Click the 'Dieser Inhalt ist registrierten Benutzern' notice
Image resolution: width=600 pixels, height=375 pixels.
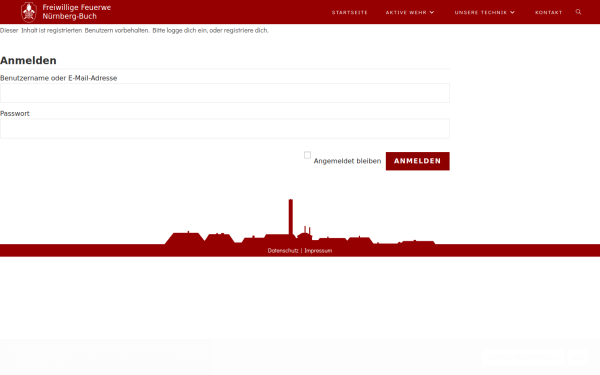point(134,30)
